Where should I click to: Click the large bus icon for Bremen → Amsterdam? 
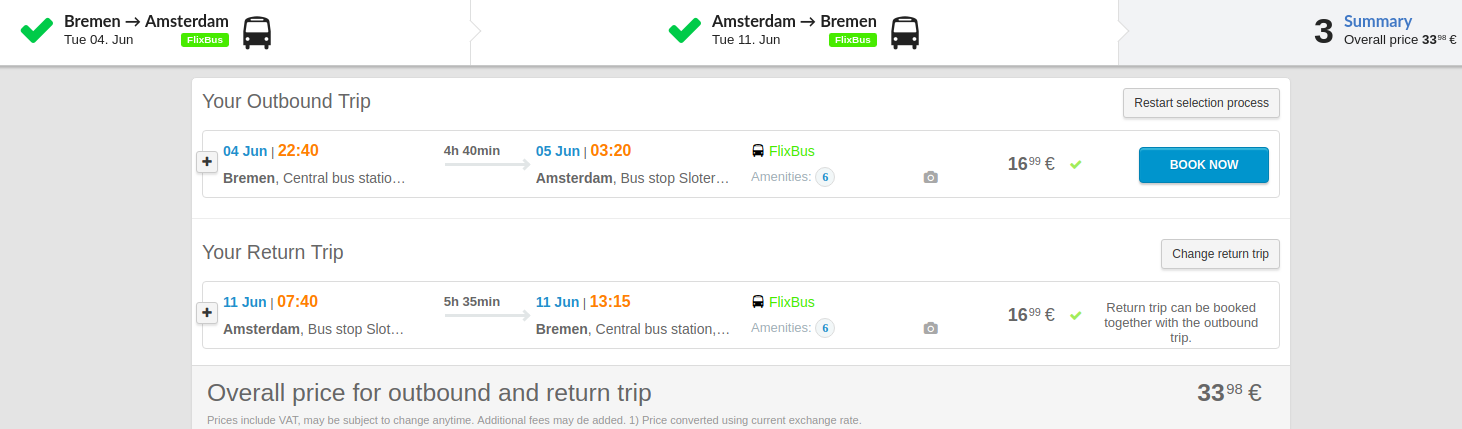click(257, 32)
